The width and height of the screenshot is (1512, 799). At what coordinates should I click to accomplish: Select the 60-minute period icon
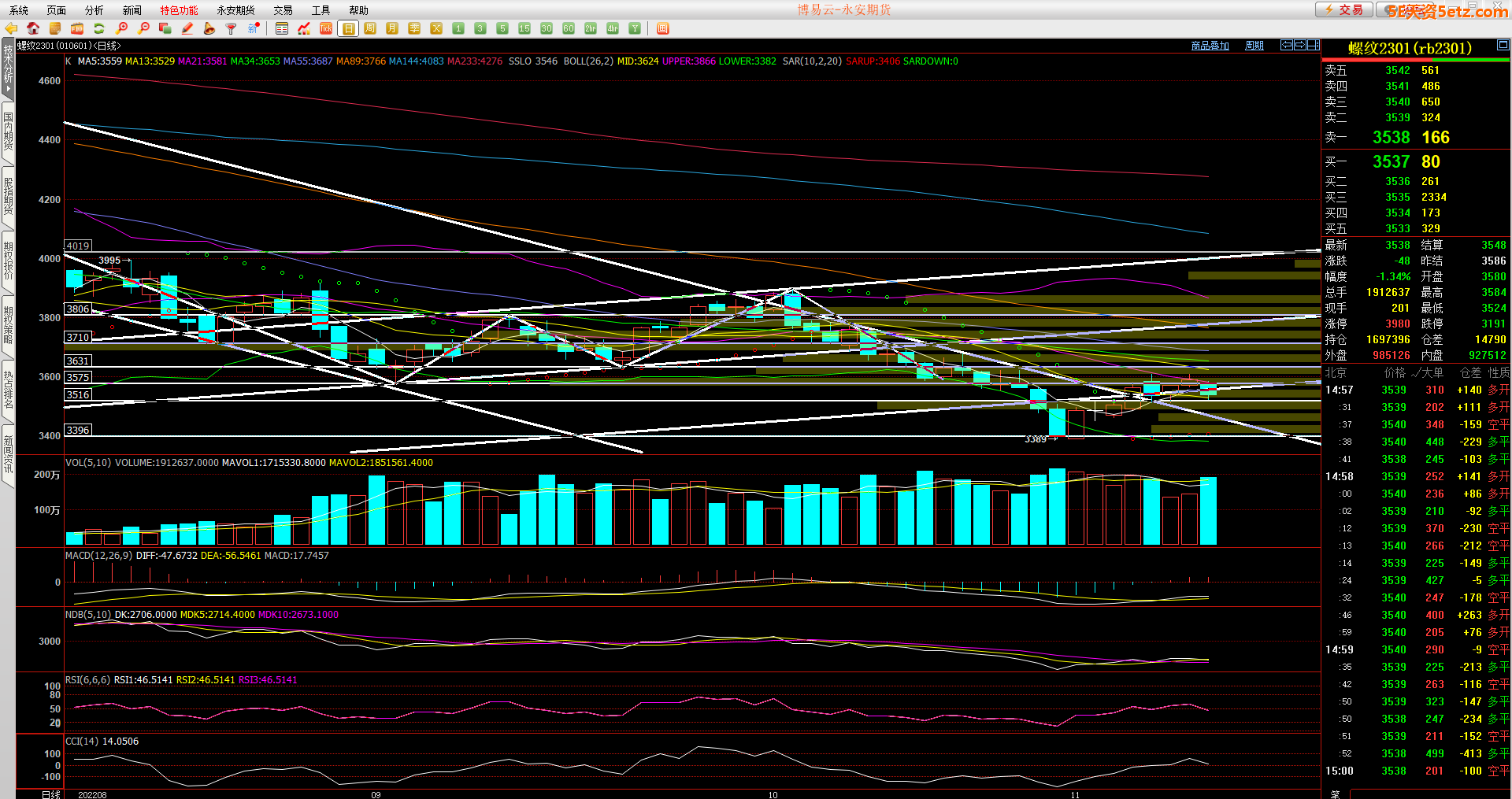pyautogui.click(x=569, y=28)
